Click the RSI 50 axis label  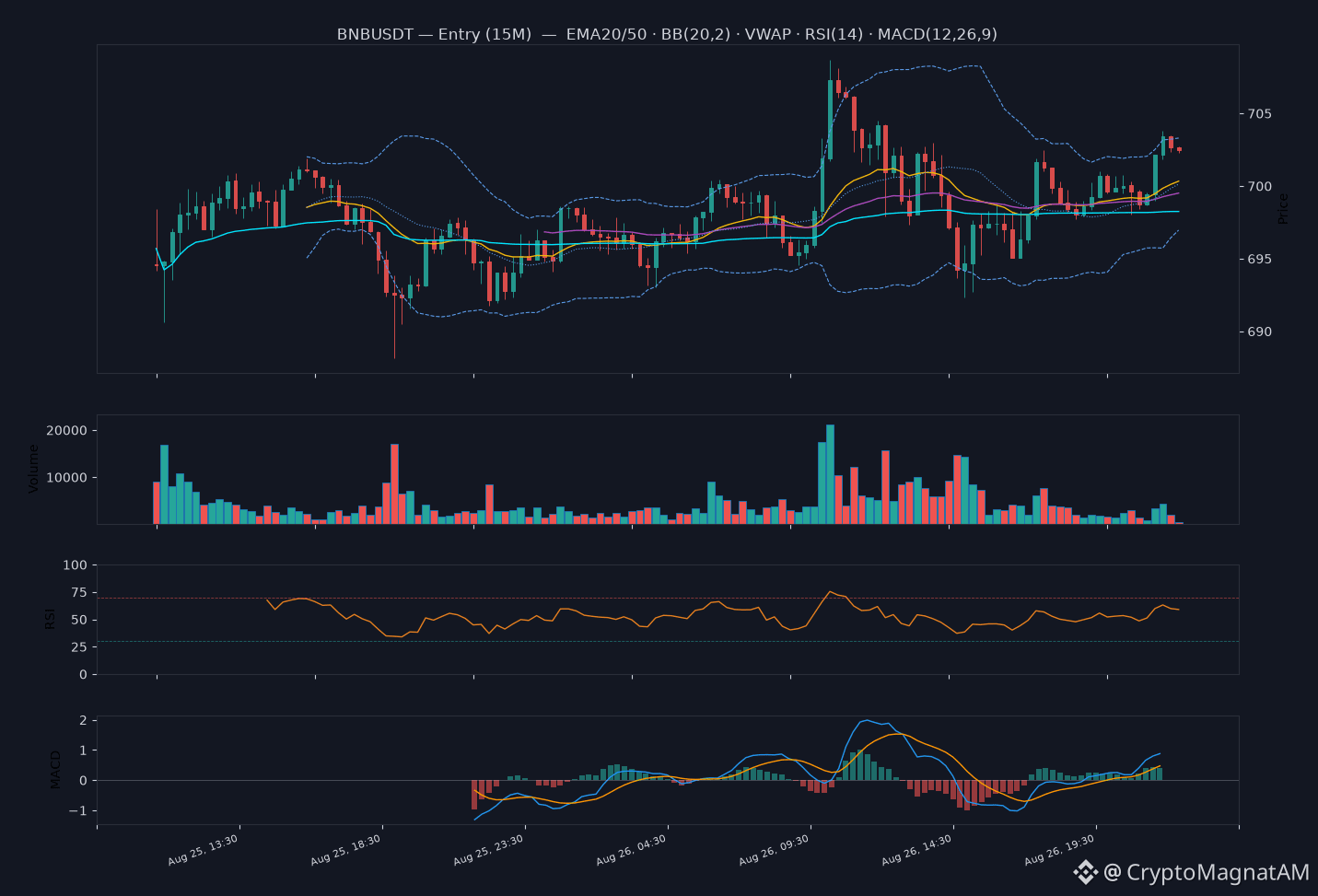pyautogui.click(x=79, y=621)
